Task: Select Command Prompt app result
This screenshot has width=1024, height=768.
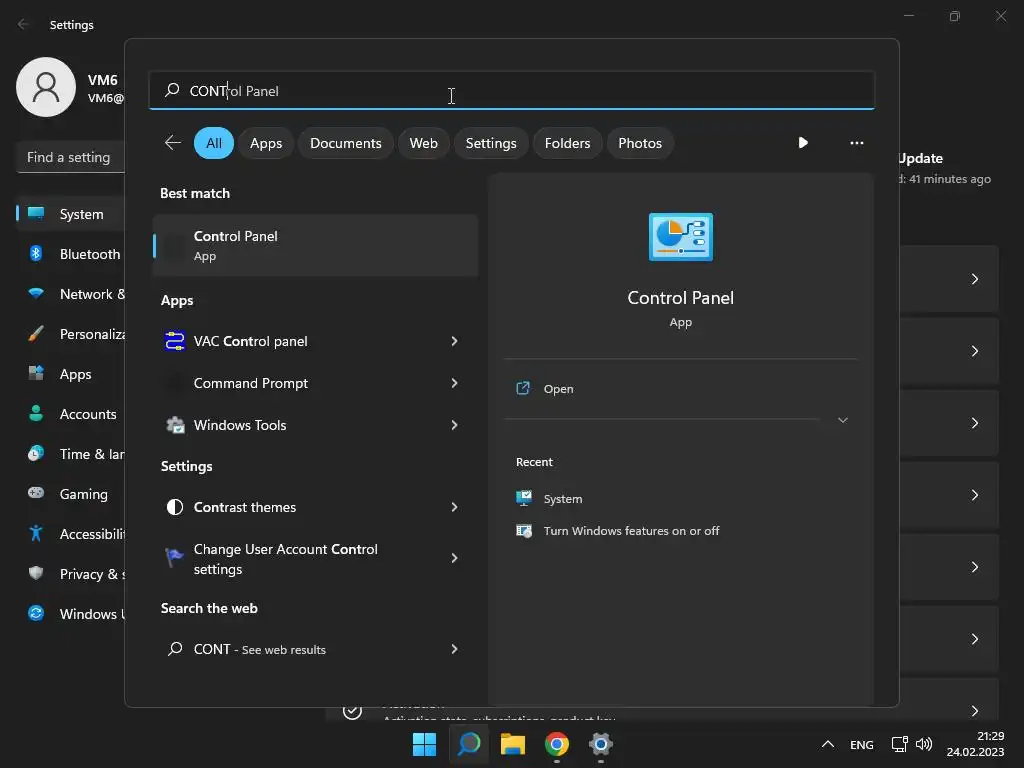Action: (x=315, y=383)
